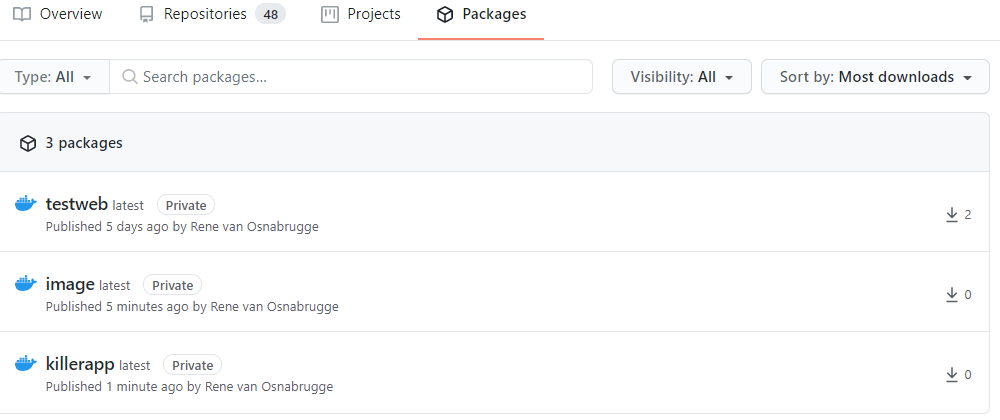
Task: Click the download icon for testweb
Action: [952, 214]
